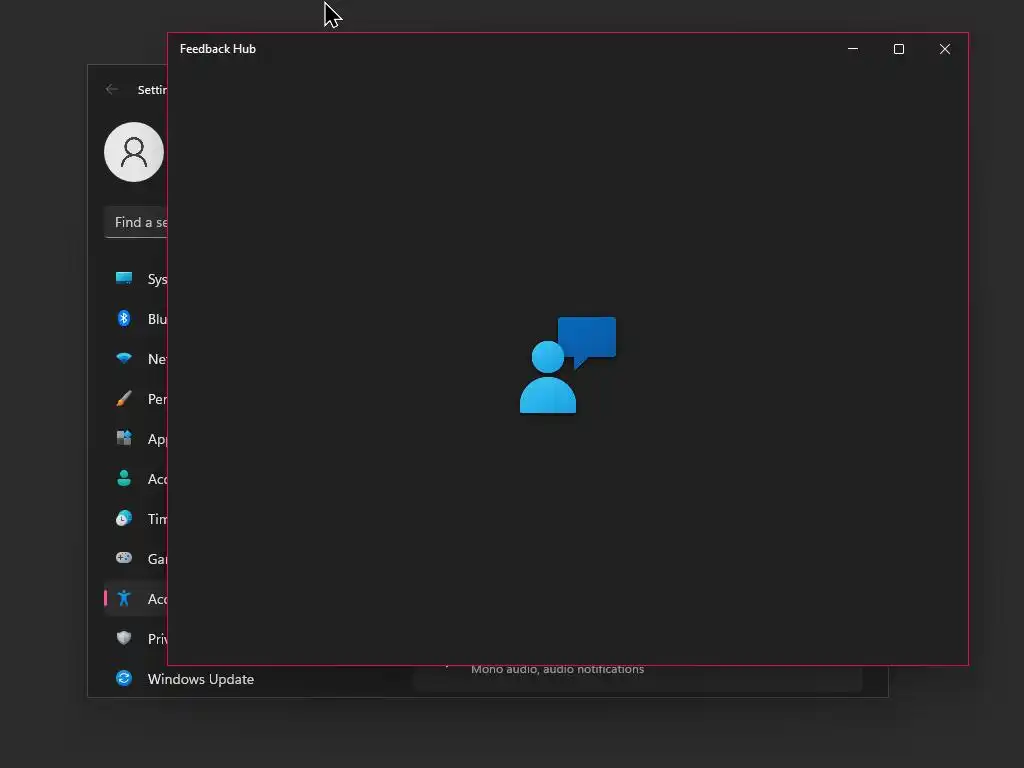Click the Feedback Hub splash logo
Viewport: 1024px width, 768px height.
coord(568,365)
